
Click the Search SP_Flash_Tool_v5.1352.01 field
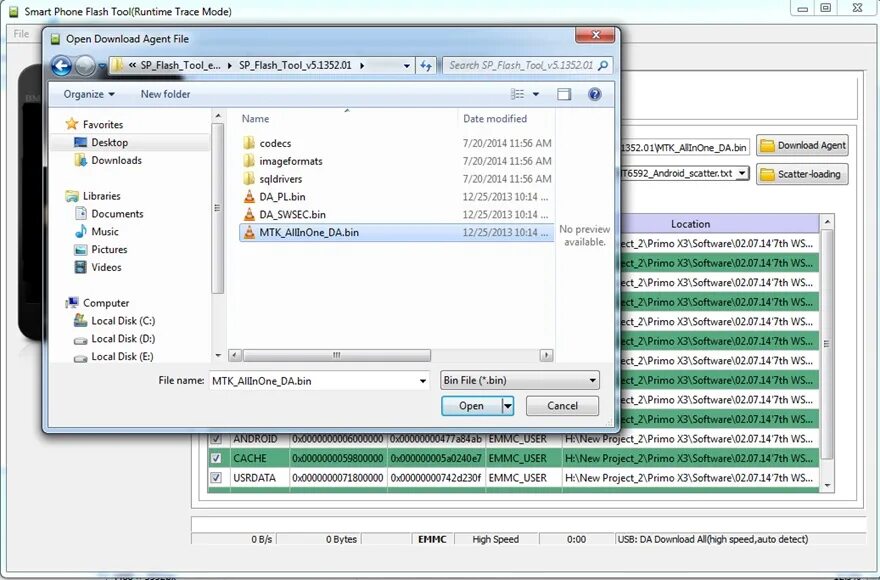(x=520, y=66)
